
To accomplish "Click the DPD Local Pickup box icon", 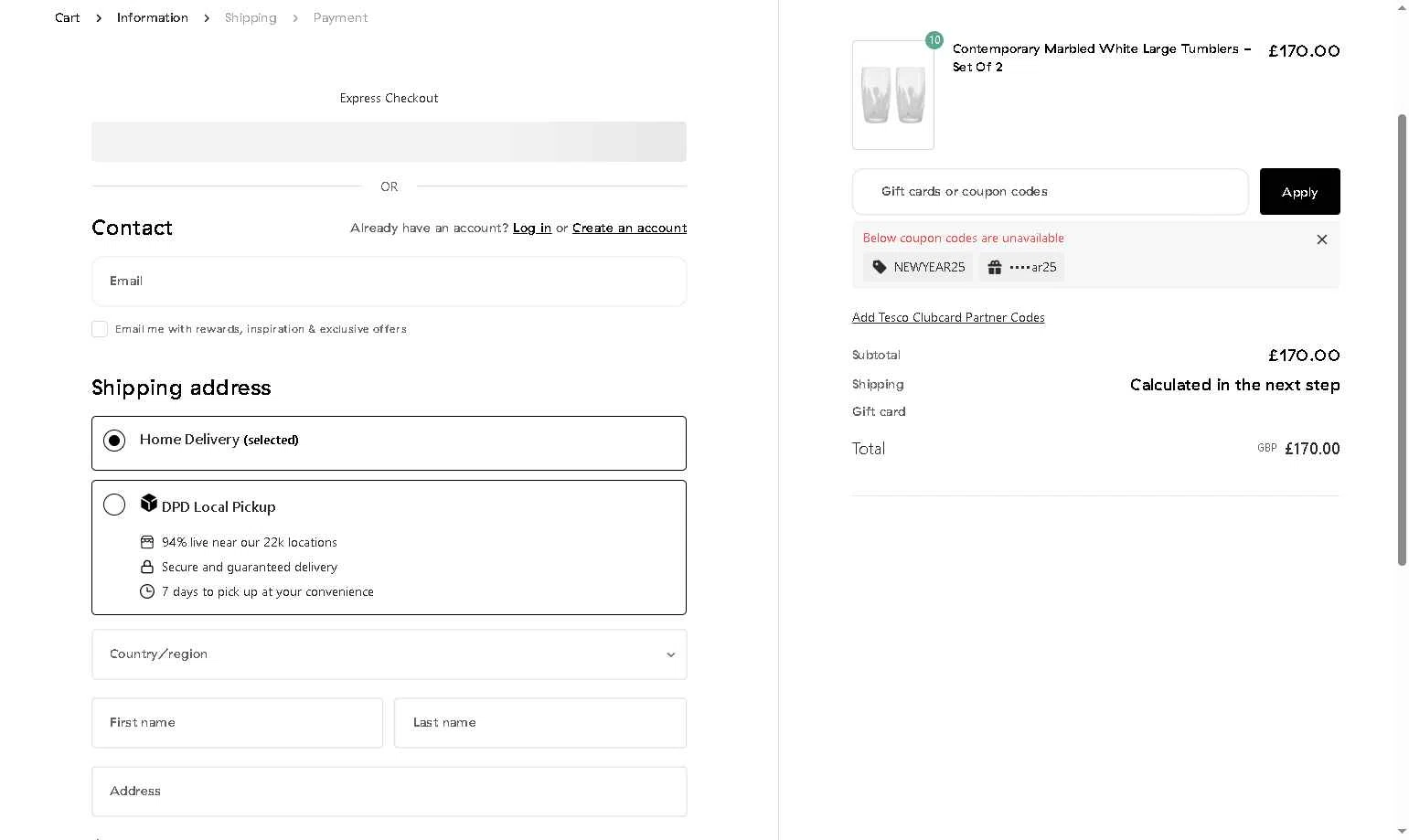I will click(149, 503).
